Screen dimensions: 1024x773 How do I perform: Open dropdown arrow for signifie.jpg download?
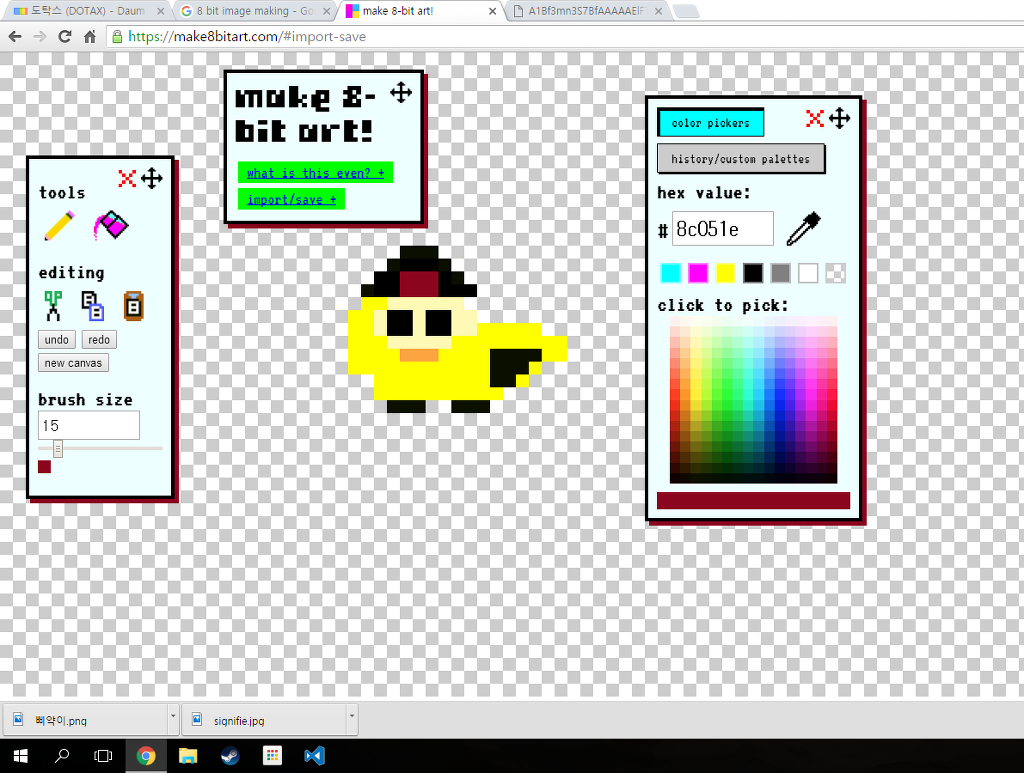point(351,716)
